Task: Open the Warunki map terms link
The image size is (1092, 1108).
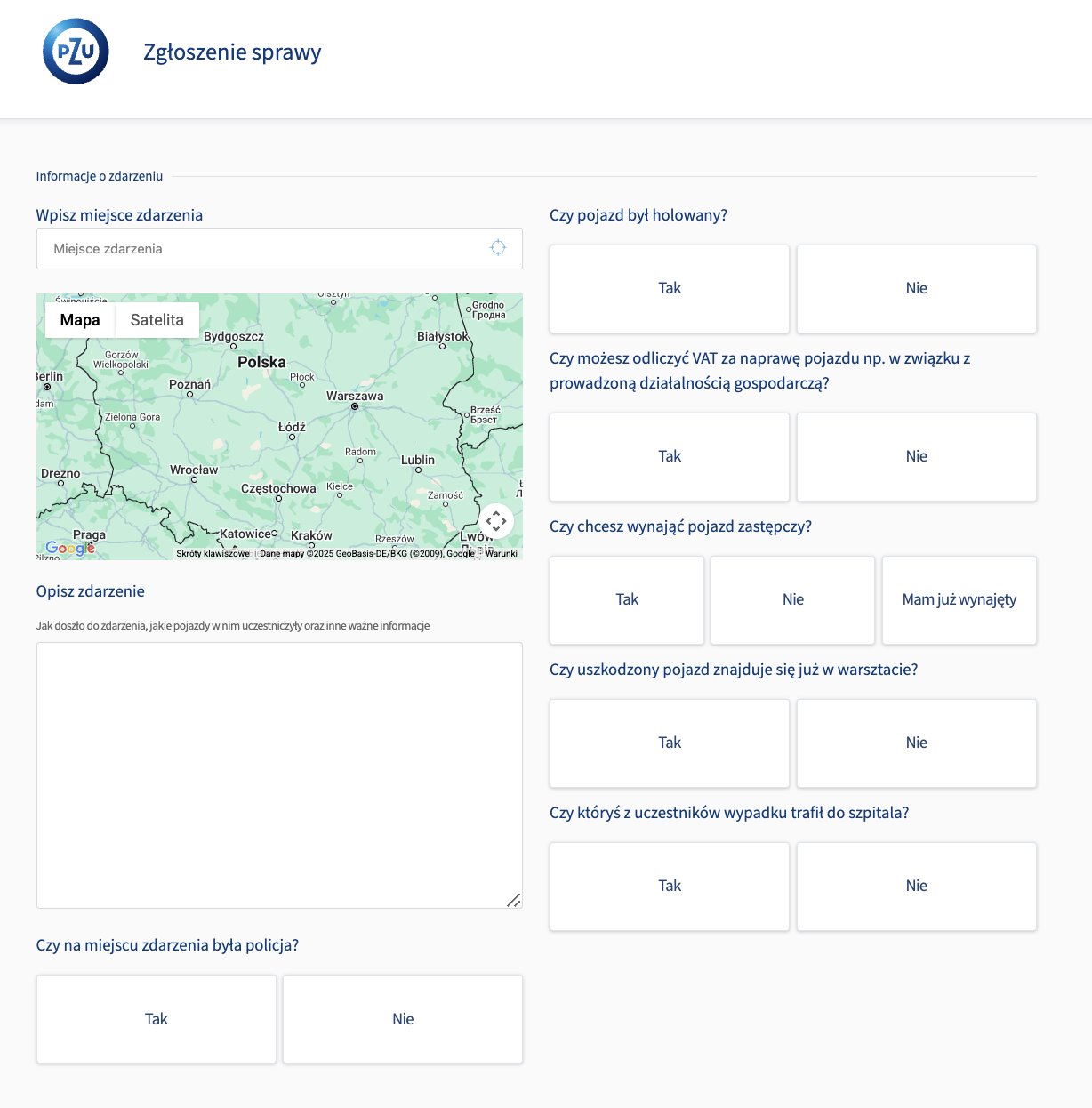Action: click(501, 553)
